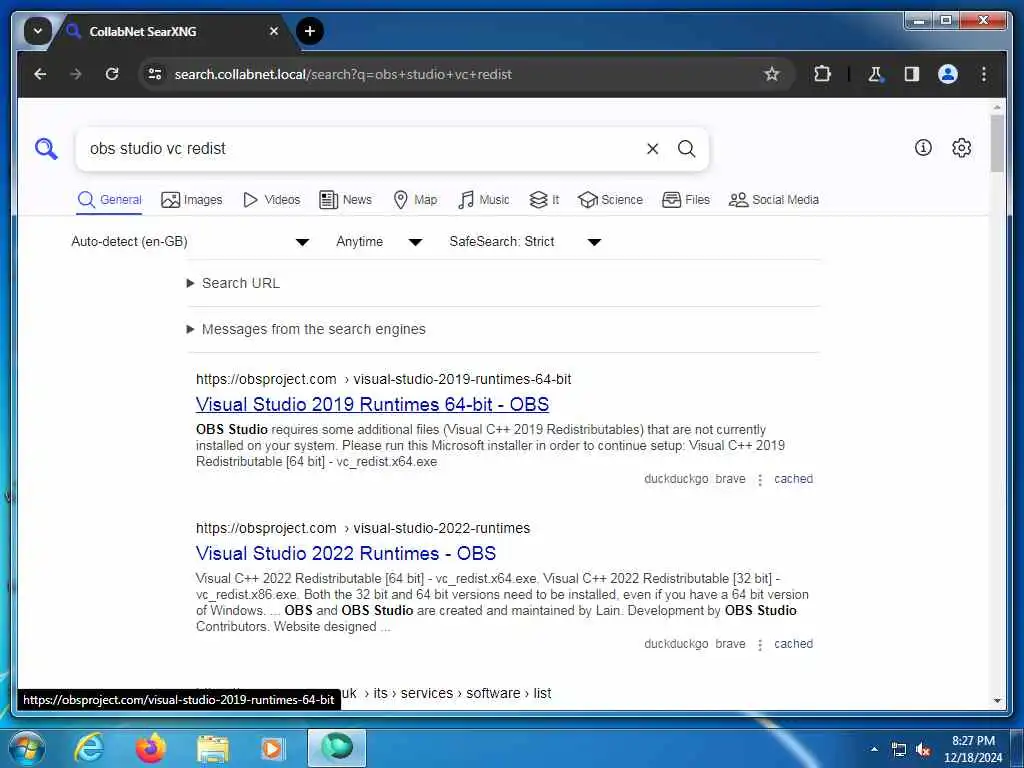Open the Chrome profile avatar
This screenshot has width=1024, height=768.
point(948,74)
